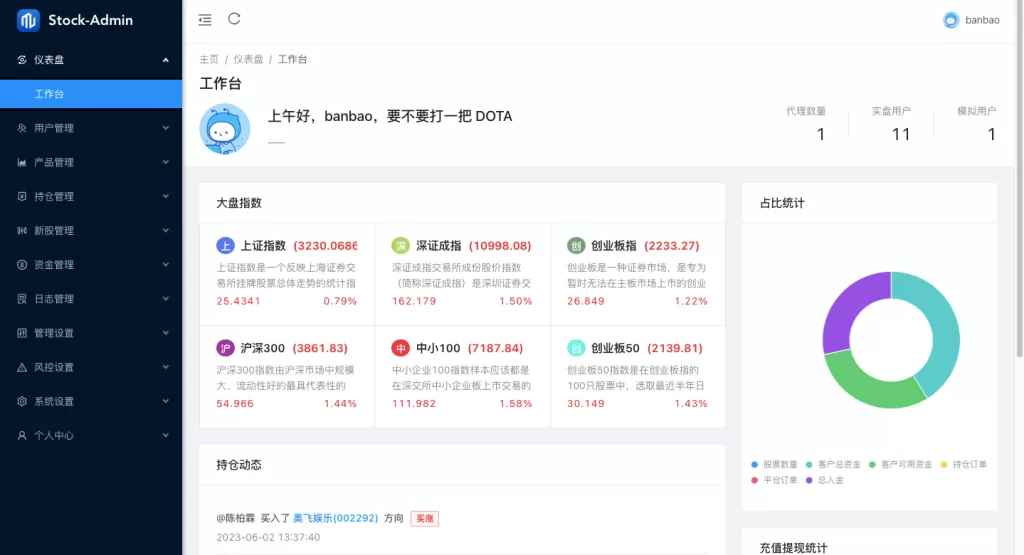
Task: Click the green 深 badge of 深证成指
Action: click(400, 246)
